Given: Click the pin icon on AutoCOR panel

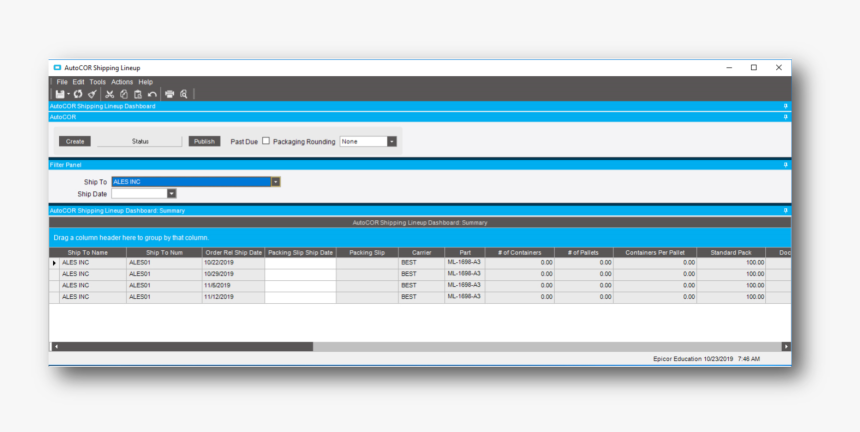Looking at the screenshot, I should (x=785, y=117).
